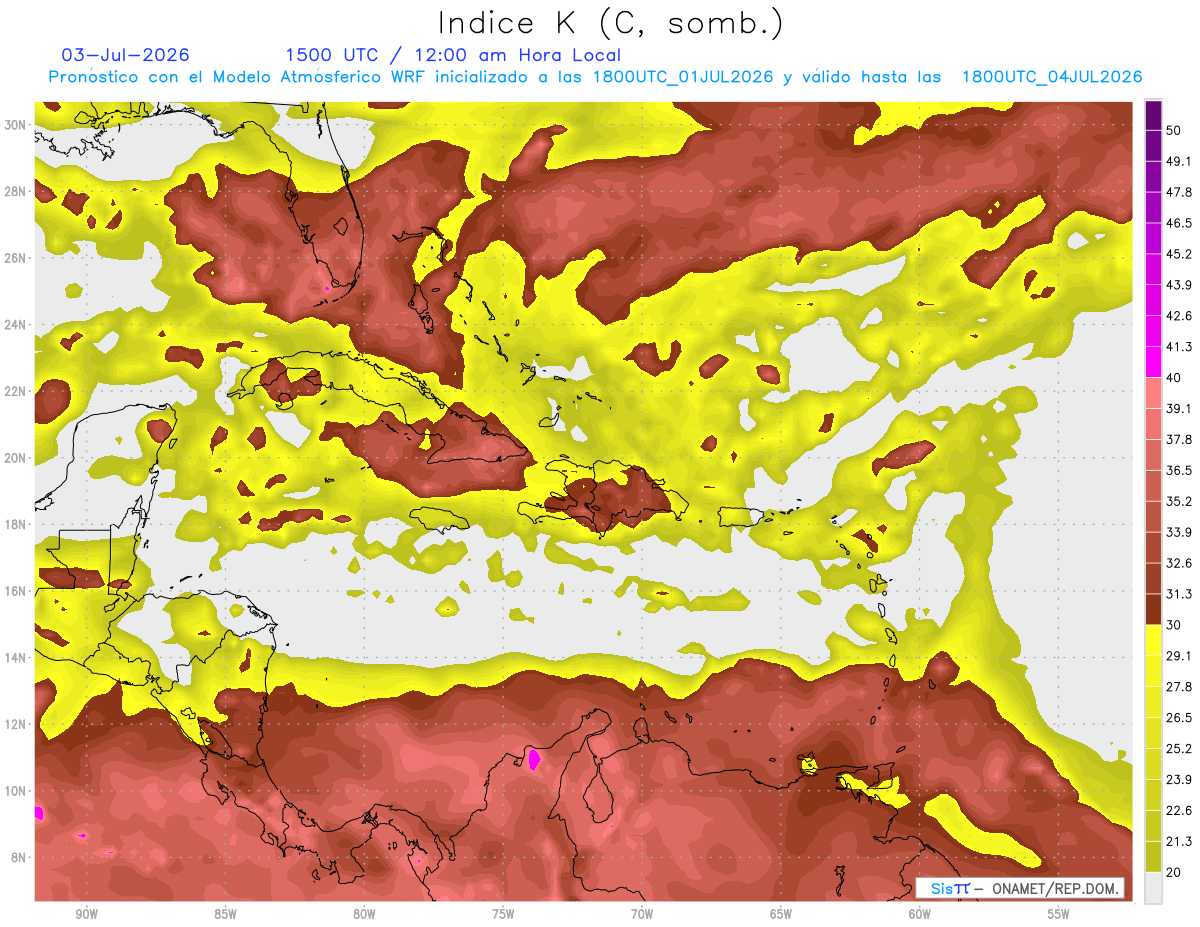1200x927 pixels.
Task: Click the color bar value 23.9
Action: (x=1179, y=779)
